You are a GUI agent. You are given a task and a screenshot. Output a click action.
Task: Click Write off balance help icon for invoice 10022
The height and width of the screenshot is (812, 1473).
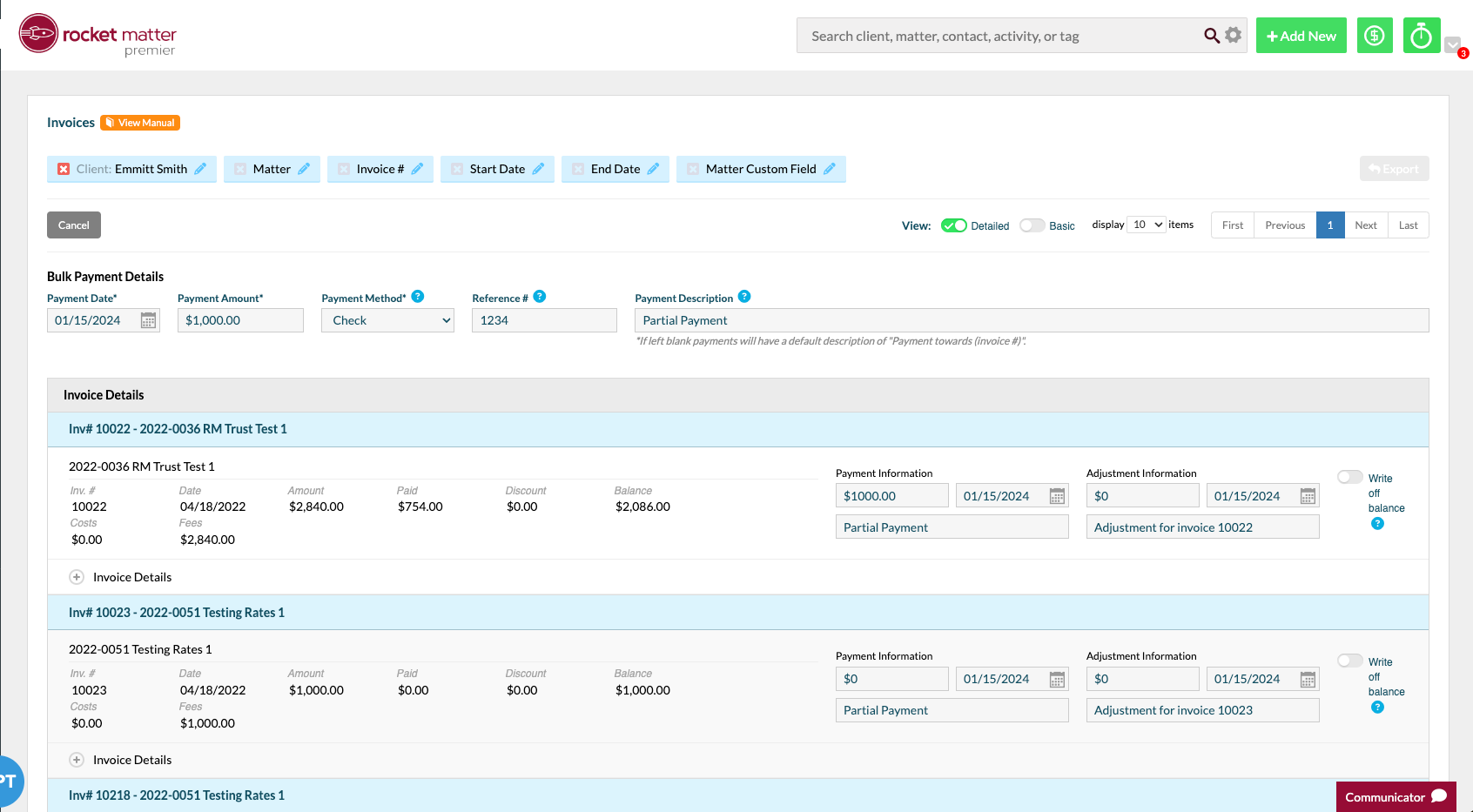pos(1377,524)
